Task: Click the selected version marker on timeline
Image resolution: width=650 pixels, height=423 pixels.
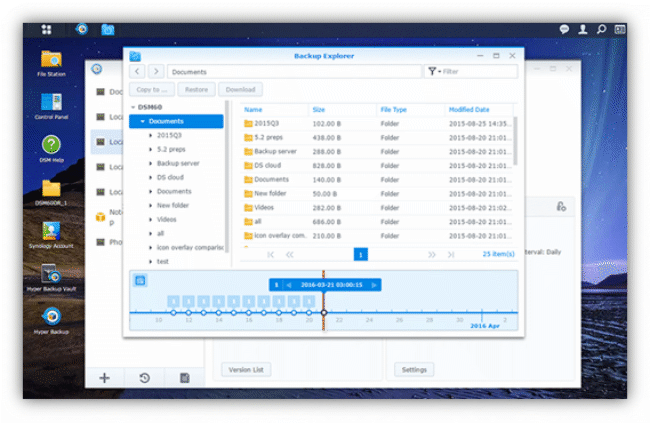Action: 324,312
